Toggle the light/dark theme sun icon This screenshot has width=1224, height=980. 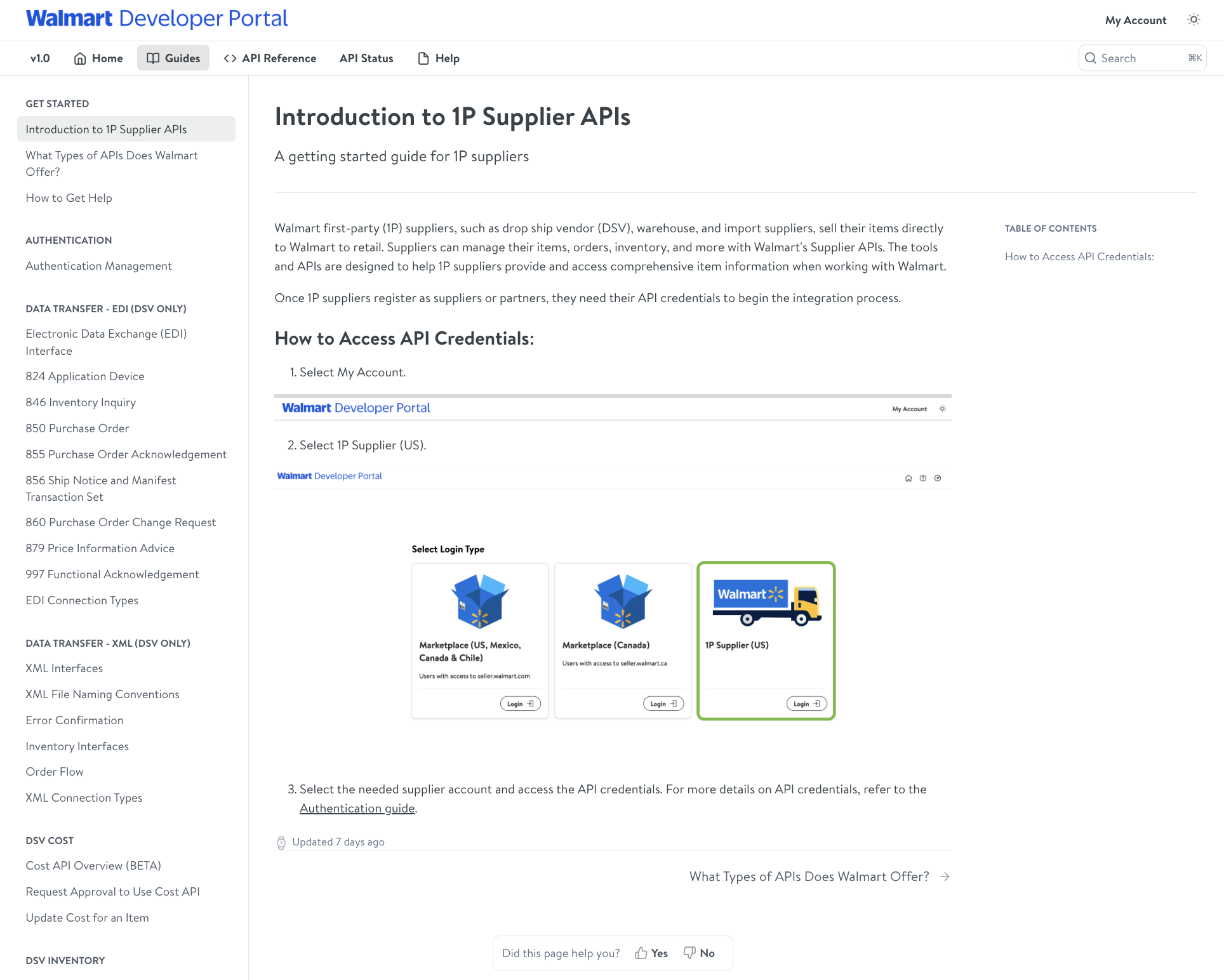point(1194,20)
